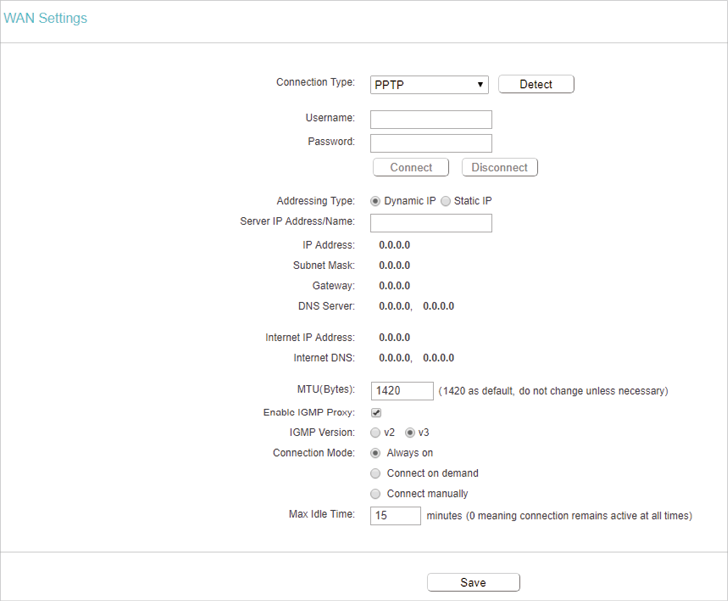Click the Max Idle Time minutes hint text
This screenshot has width=728, height=601.
click(559, 516)
